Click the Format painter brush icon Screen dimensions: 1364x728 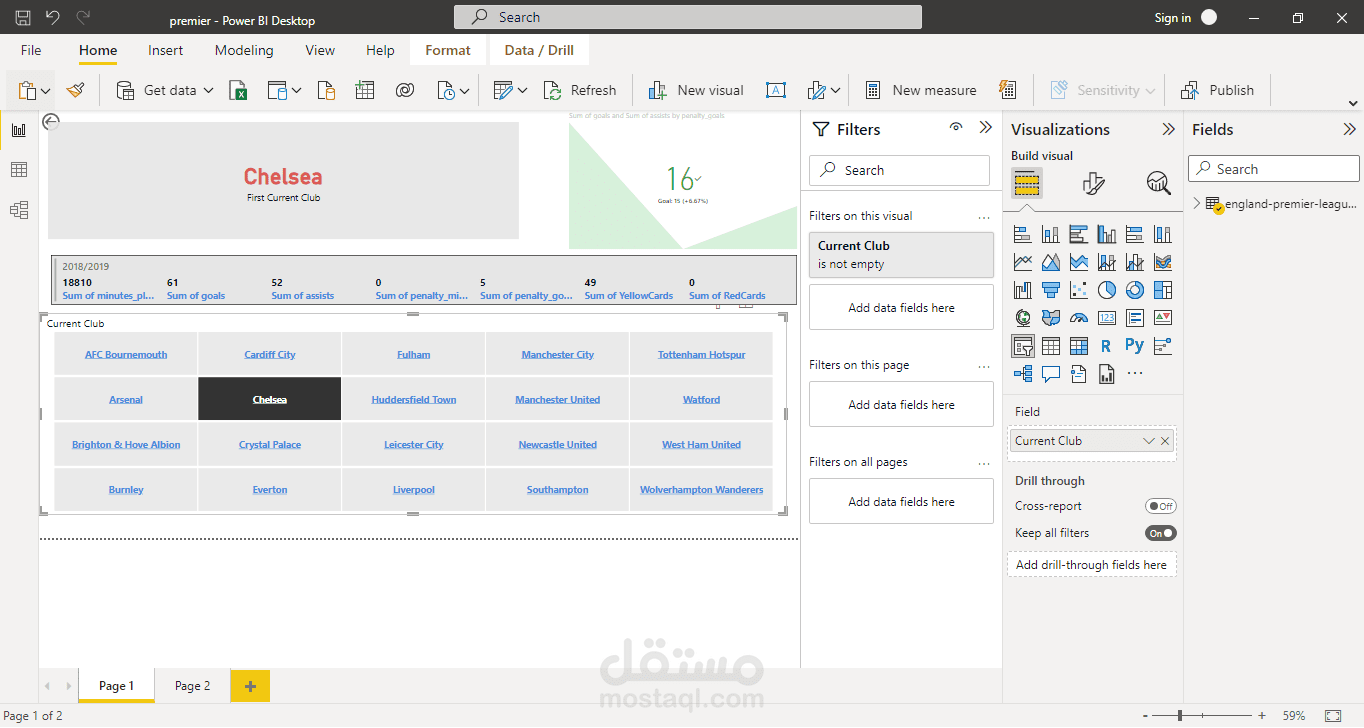tap(76, 90)
